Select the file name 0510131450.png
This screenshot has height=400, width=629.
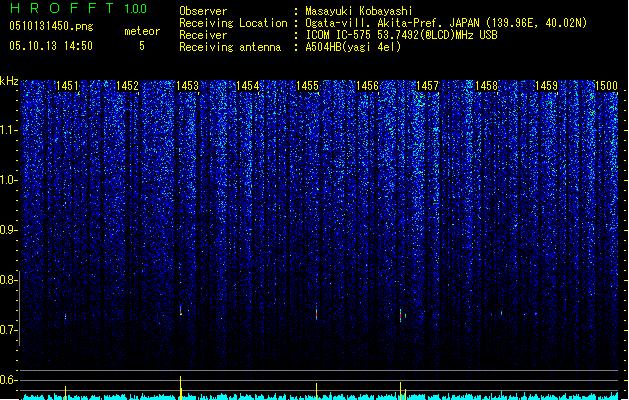pos(51,26)
